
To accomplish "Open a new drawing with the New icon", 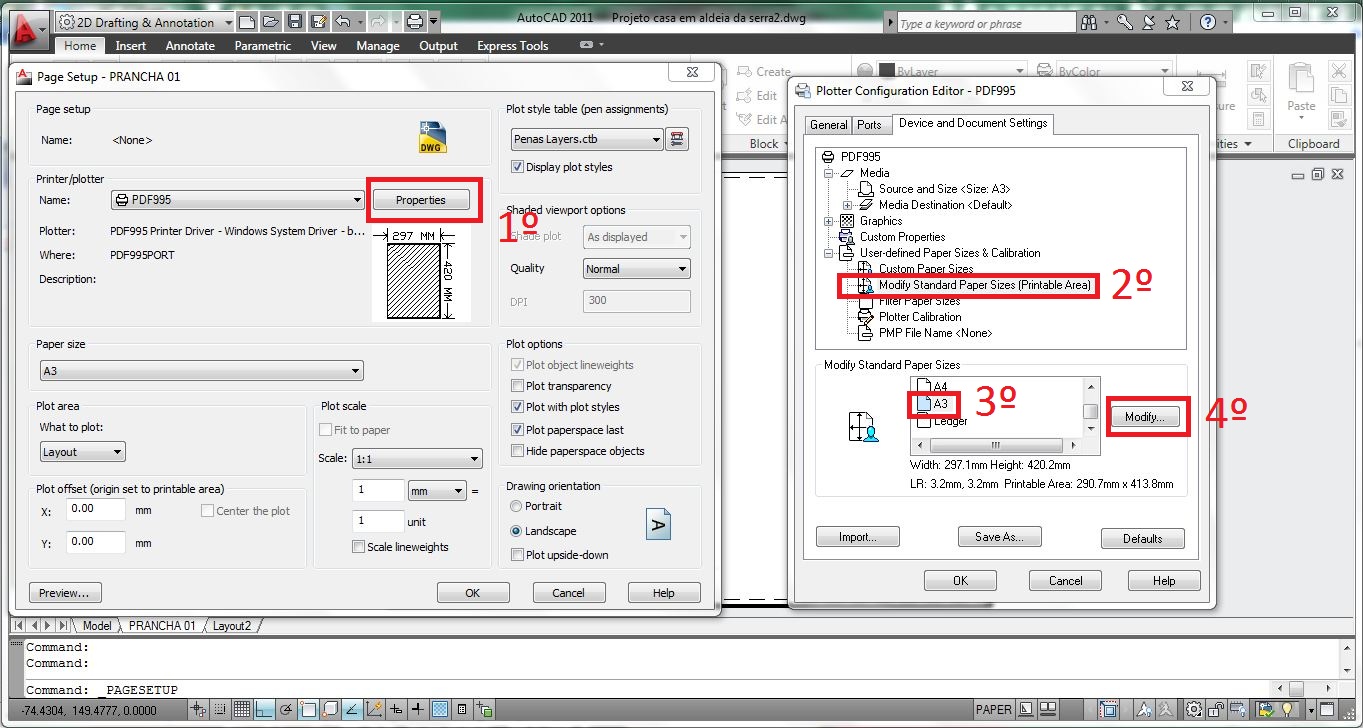I will pyautogui.click(x=247, y=21).
